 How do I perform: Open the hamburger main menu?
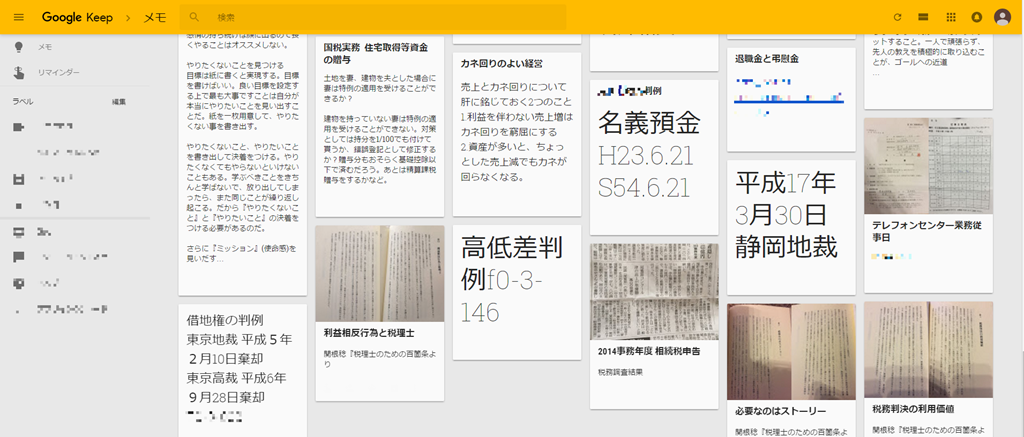(18, 17)
